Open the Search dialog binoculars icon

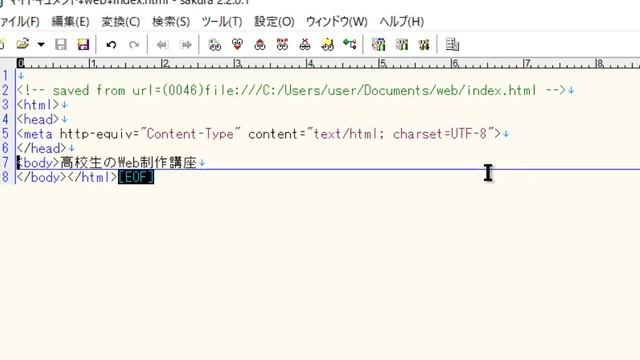point(215,44)
